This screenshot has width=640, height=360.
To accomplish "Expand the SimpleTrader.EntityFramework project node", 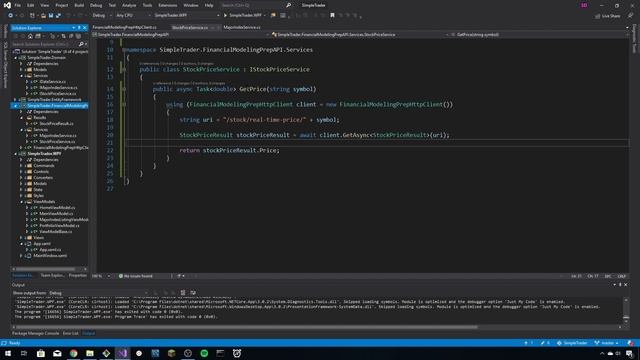I will (x=16, y=100).
